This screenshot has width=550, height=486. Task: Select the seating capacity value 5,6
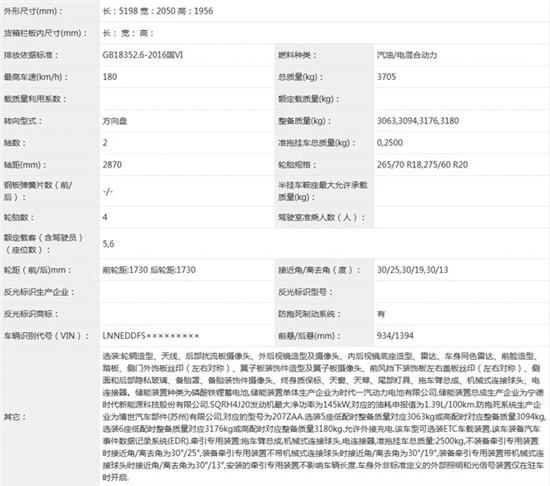108,244
